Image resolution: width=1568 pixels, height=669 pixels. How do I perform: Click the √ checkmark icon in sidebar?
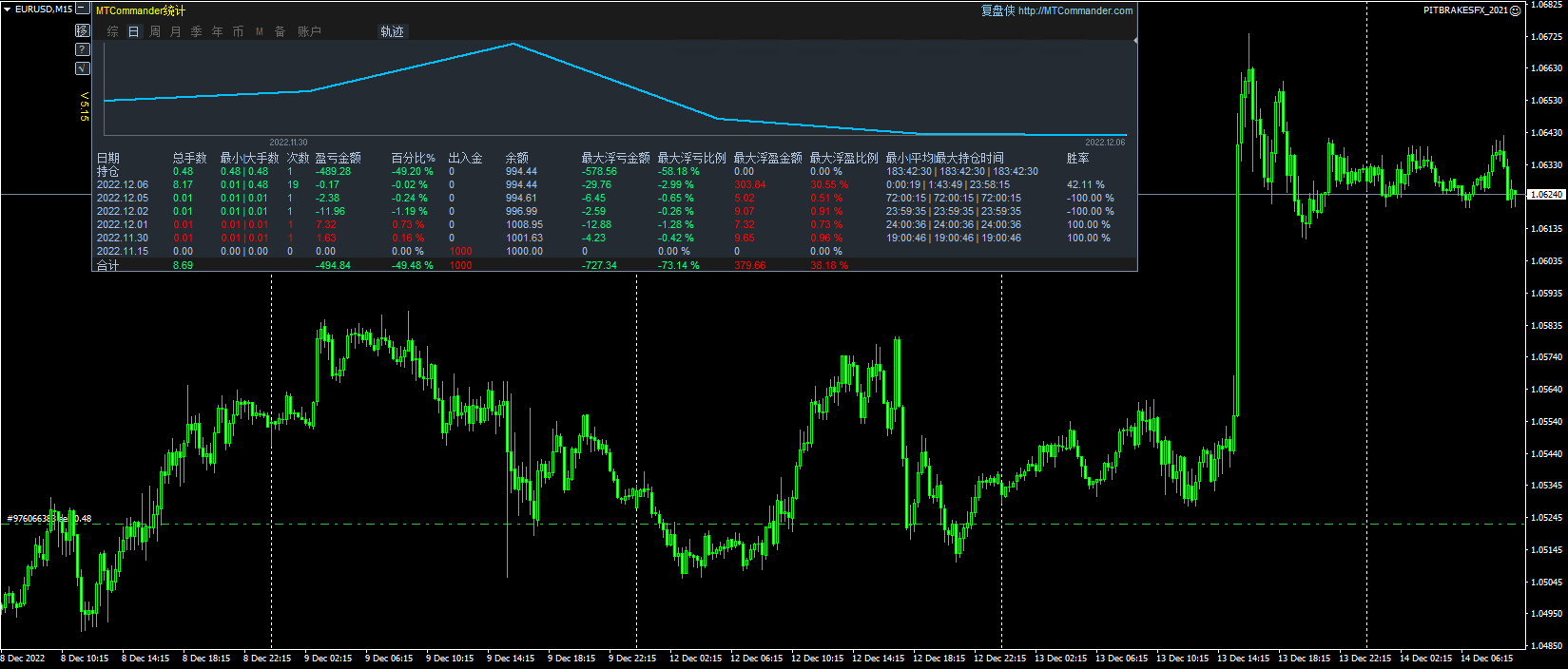click(x=83, y=68)
